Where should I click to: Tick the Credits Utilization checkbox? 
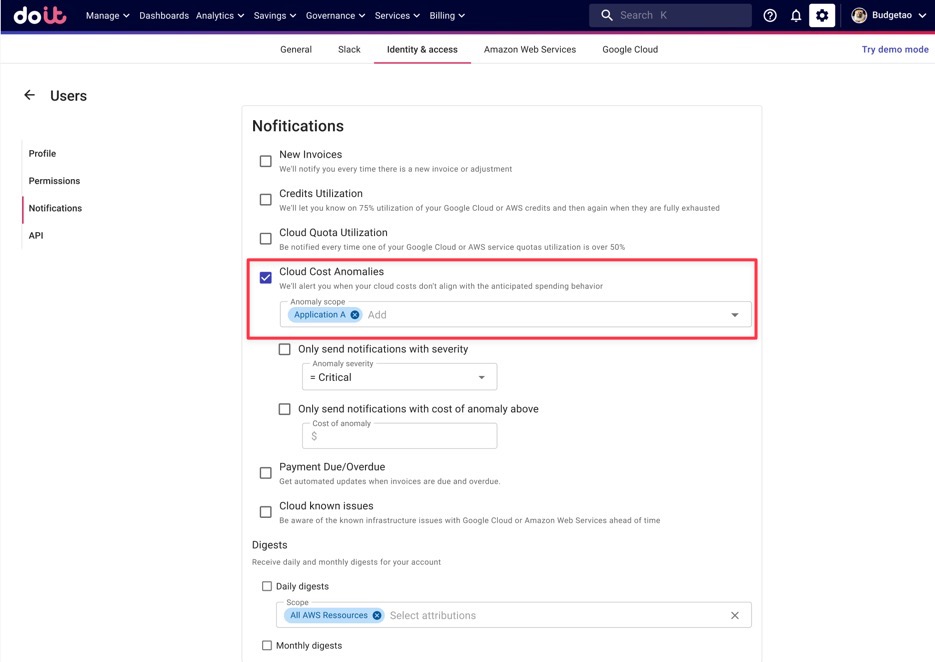click(x=265, y=200)
